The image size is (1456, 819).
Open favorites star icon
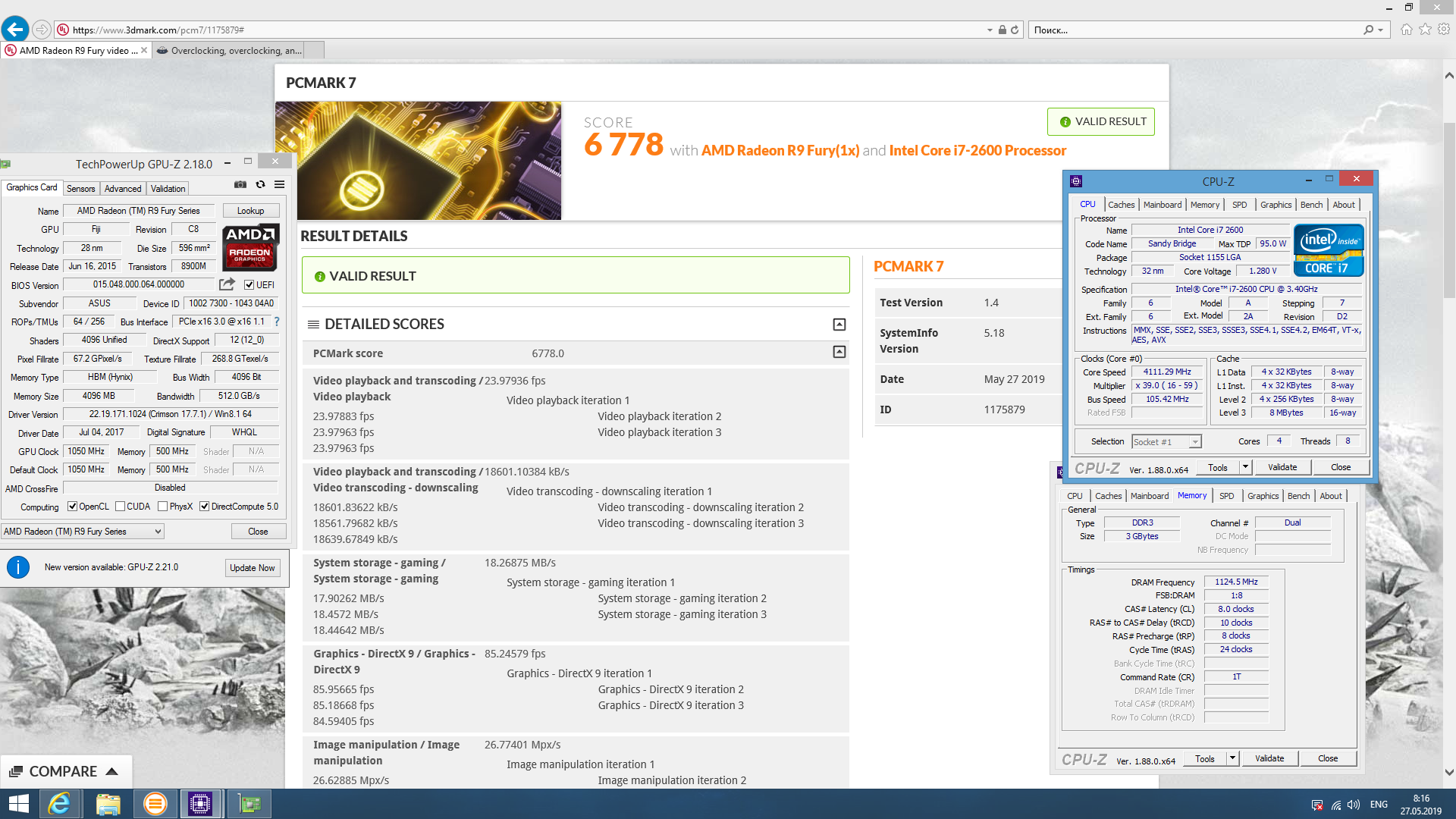(1426, 30)
